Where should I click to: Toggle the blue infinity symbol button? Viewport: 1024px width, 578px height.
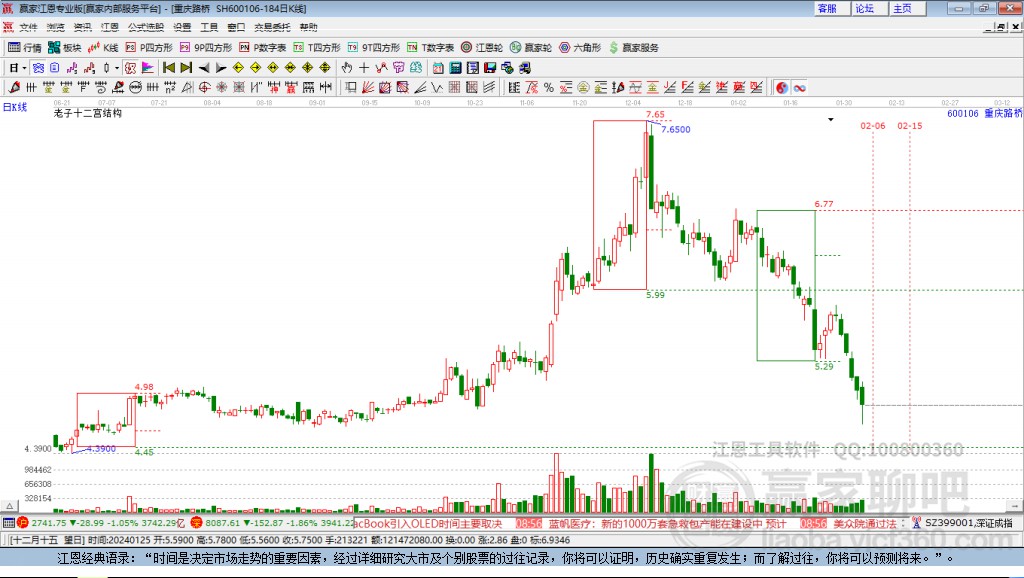[799, 87]
